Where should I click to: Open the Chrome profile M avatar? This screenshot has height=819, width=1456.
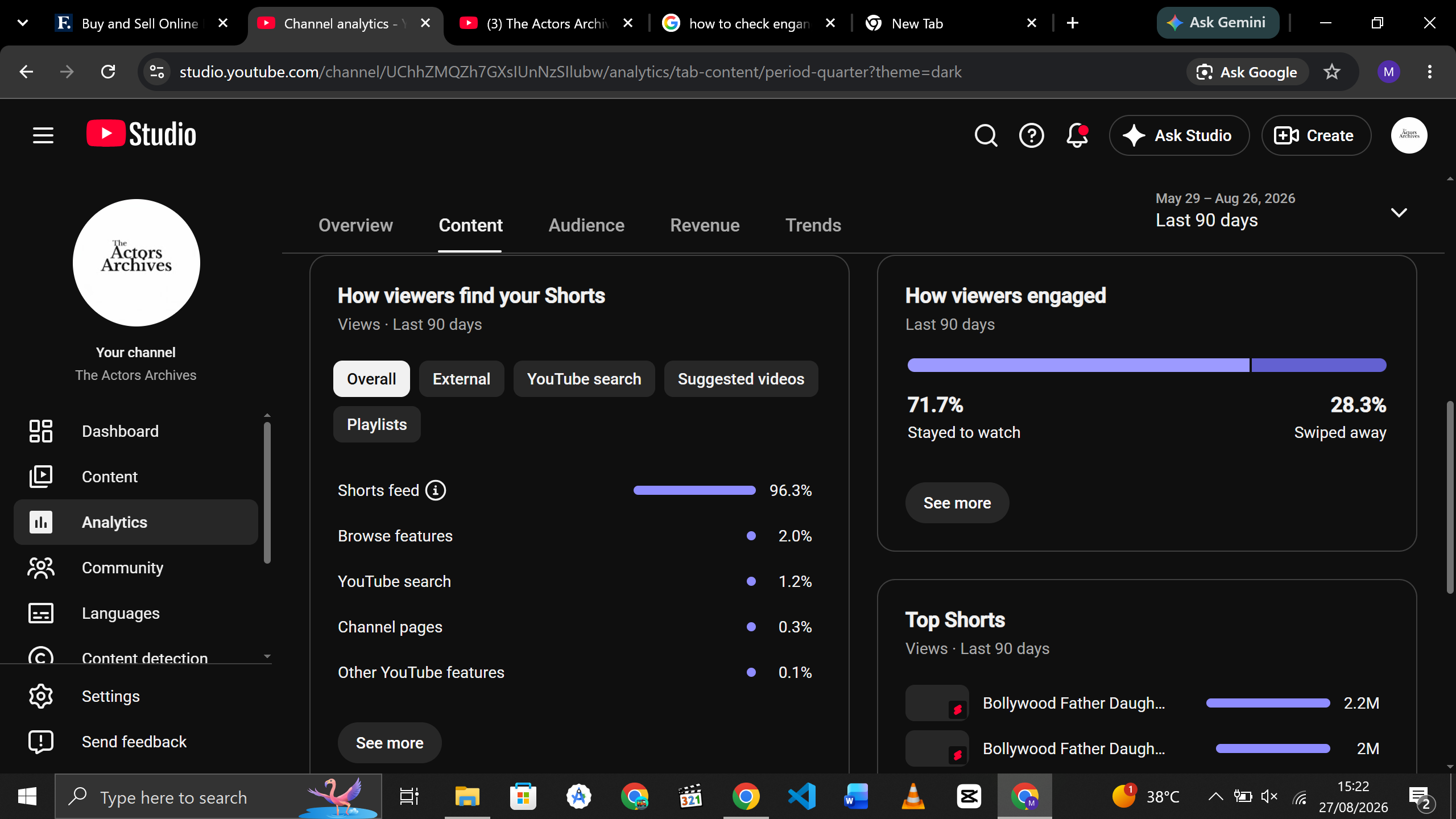[1388, 72]
